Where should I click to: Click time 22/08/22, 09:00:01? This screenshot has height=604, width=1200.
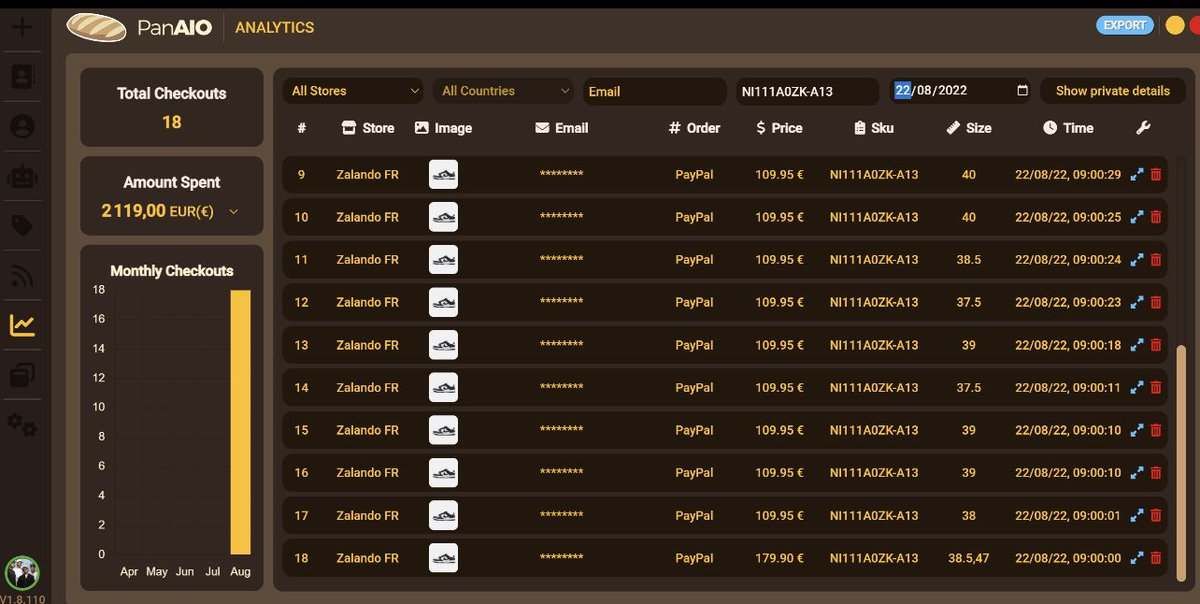[1068, 516]
